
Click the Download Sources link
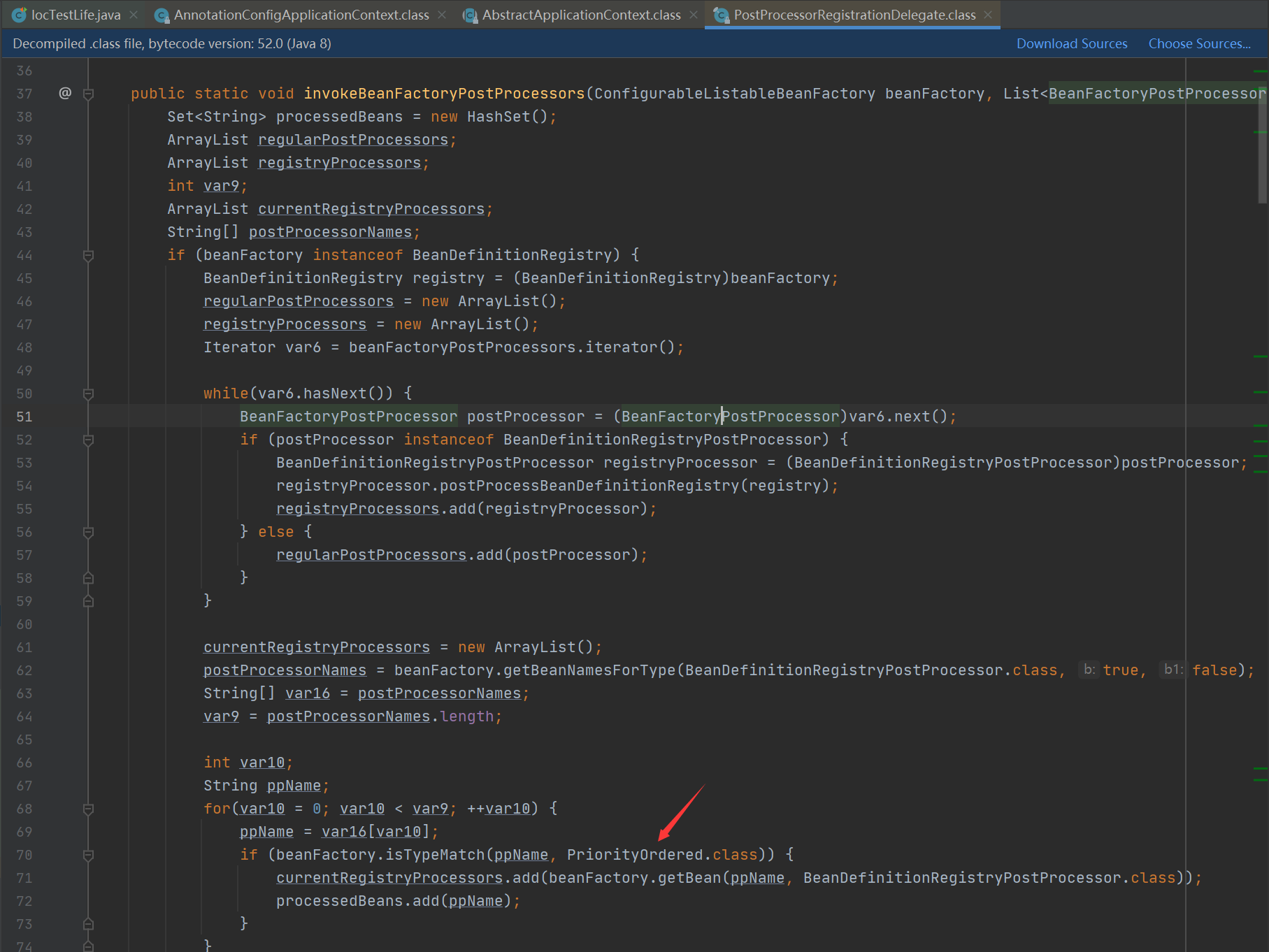1072,43
